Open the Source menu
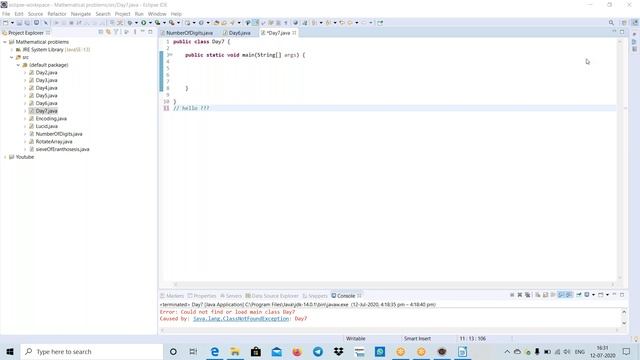This screenshot has height=360, width=640. [x=35, y=14]
